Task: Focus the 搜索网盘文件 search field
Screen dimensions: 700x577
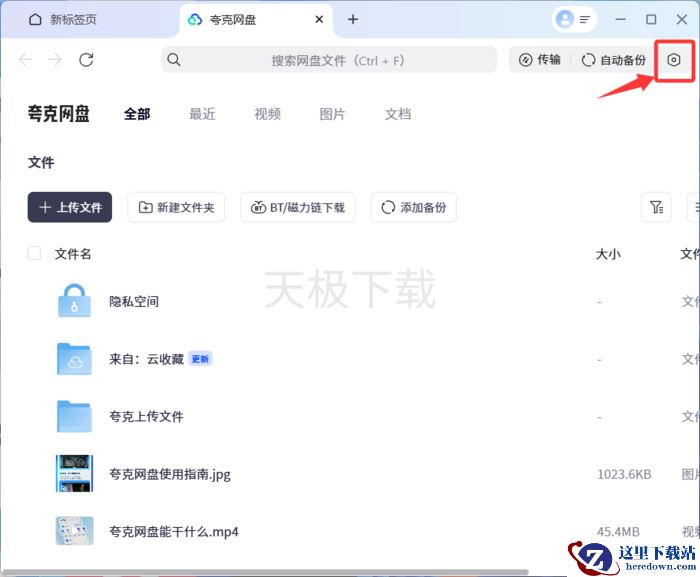Action: [x=329, y=59]
